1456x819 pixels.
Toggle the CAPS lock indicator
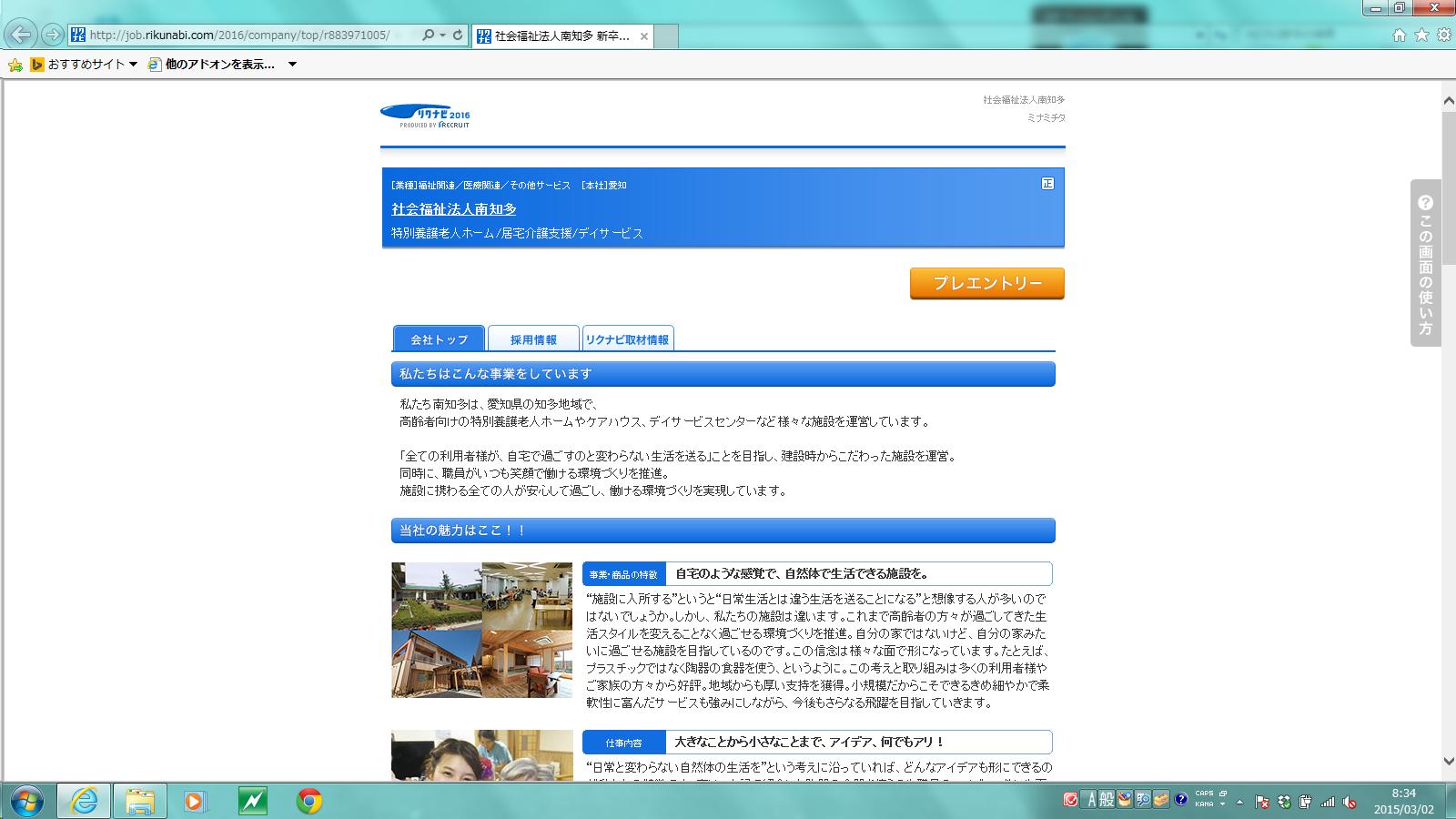(x=1205, y=794)
